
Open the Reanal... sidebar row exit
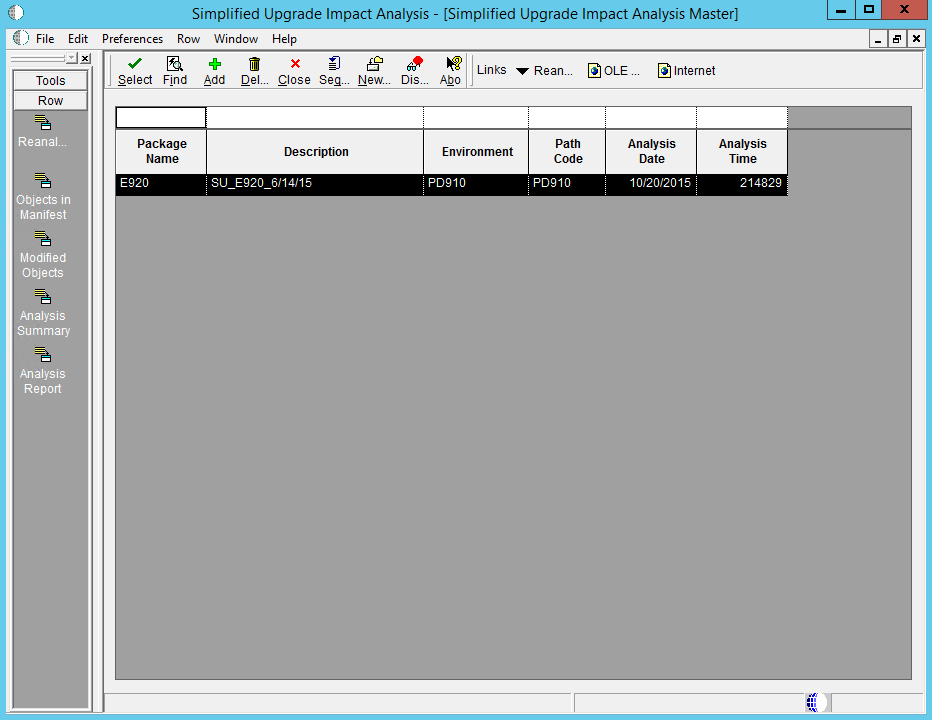pos(42,123)
